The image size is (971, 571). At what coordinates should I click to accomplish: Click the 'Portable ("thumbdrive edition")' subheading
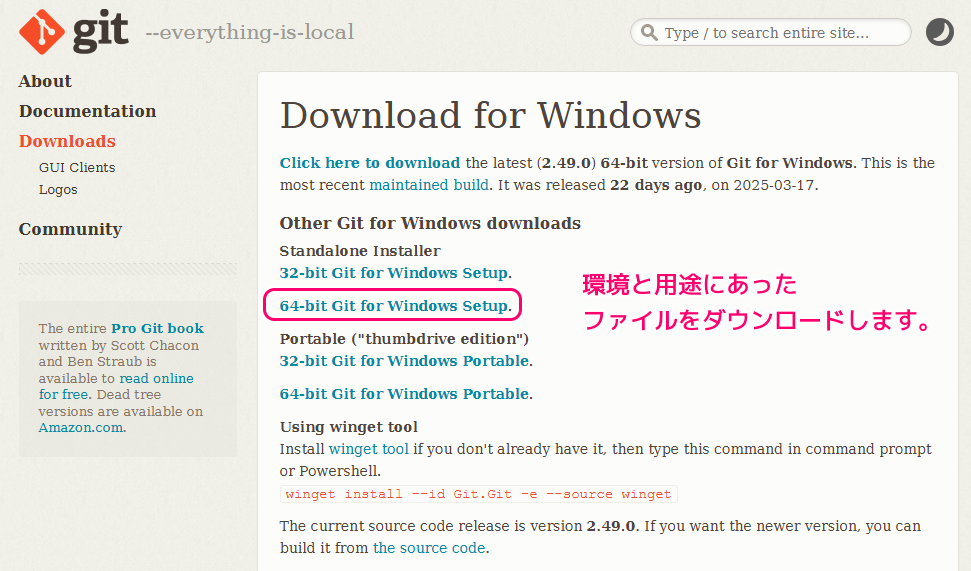pyautogui.click(x=404, y=339)
